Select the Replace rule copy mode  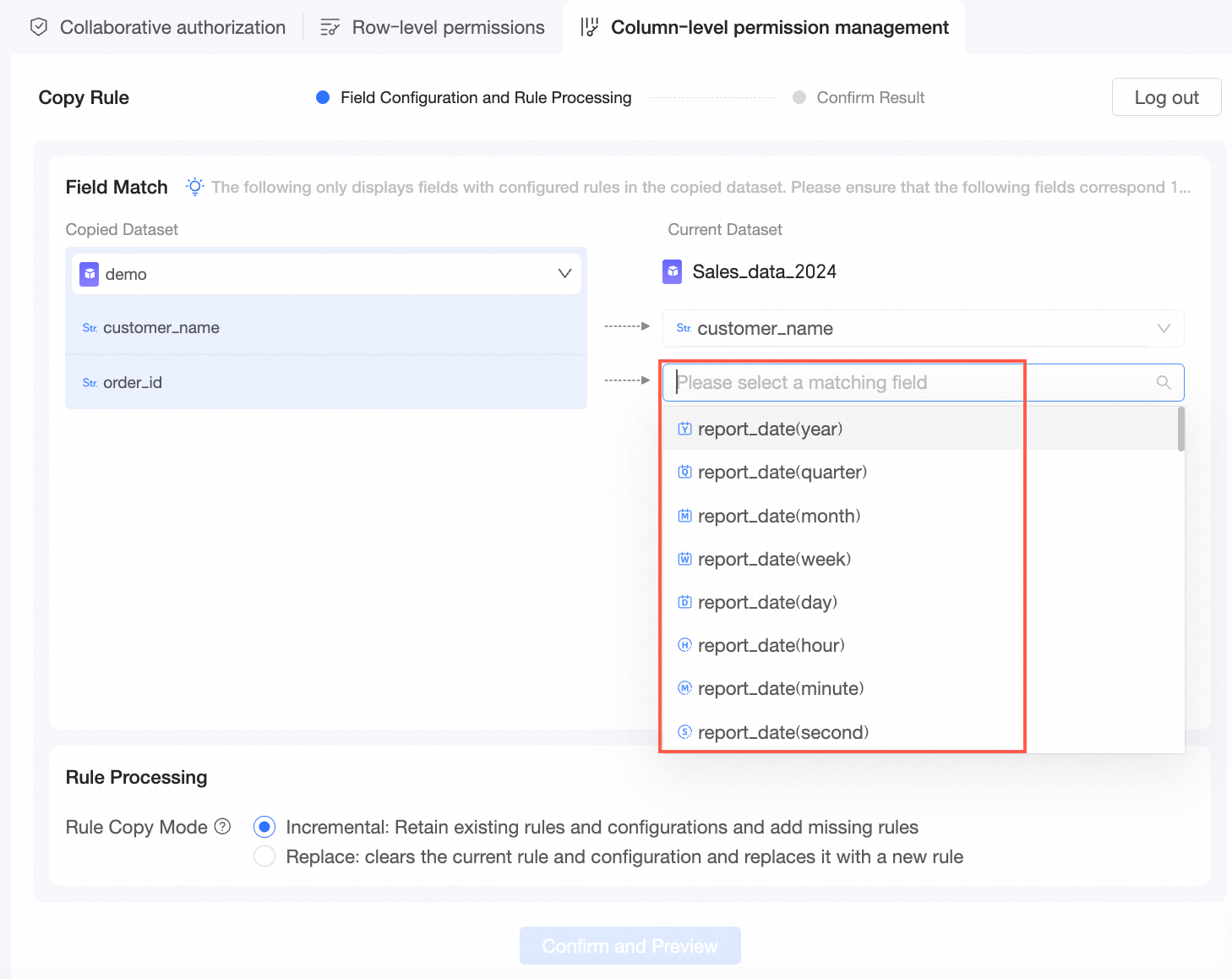[264, 856]
